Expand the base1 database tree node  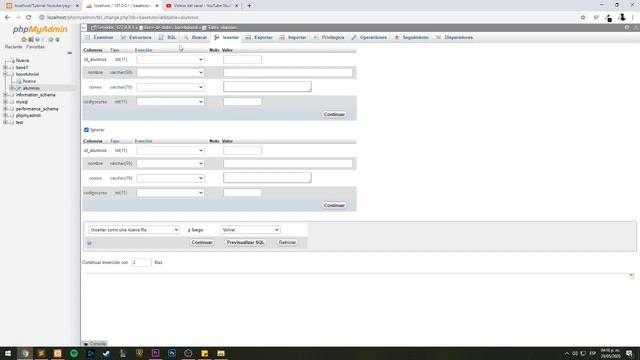click(5, 67)
